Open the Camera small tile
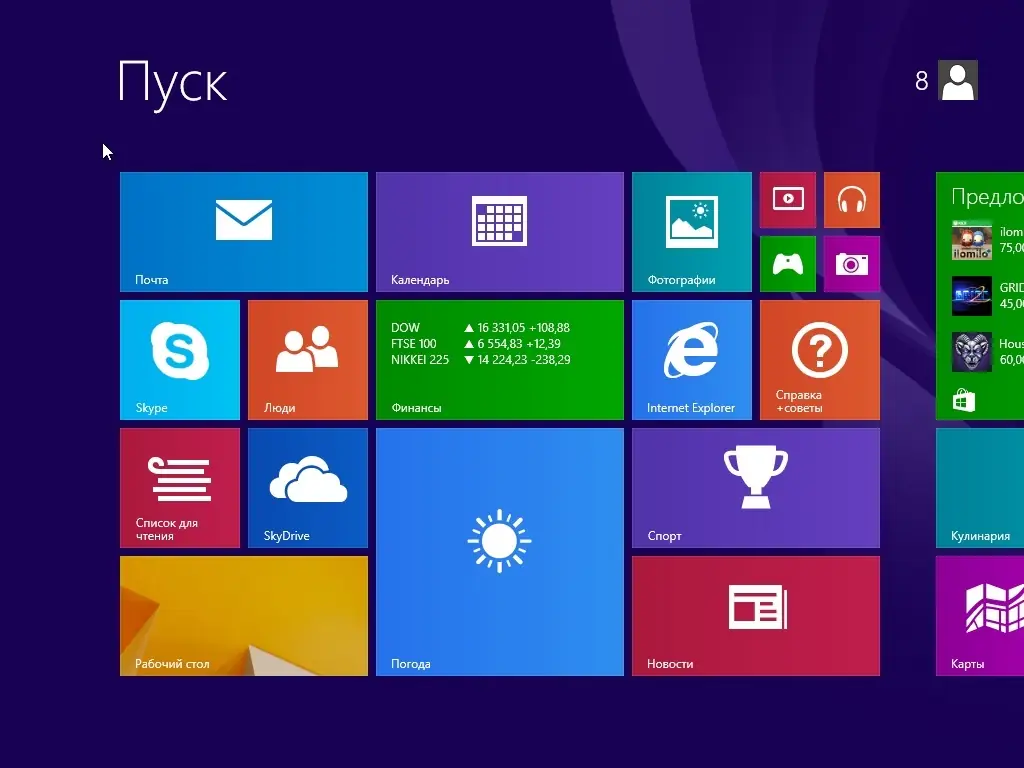Screen dimensions: 1024x768 click(852, 264)
